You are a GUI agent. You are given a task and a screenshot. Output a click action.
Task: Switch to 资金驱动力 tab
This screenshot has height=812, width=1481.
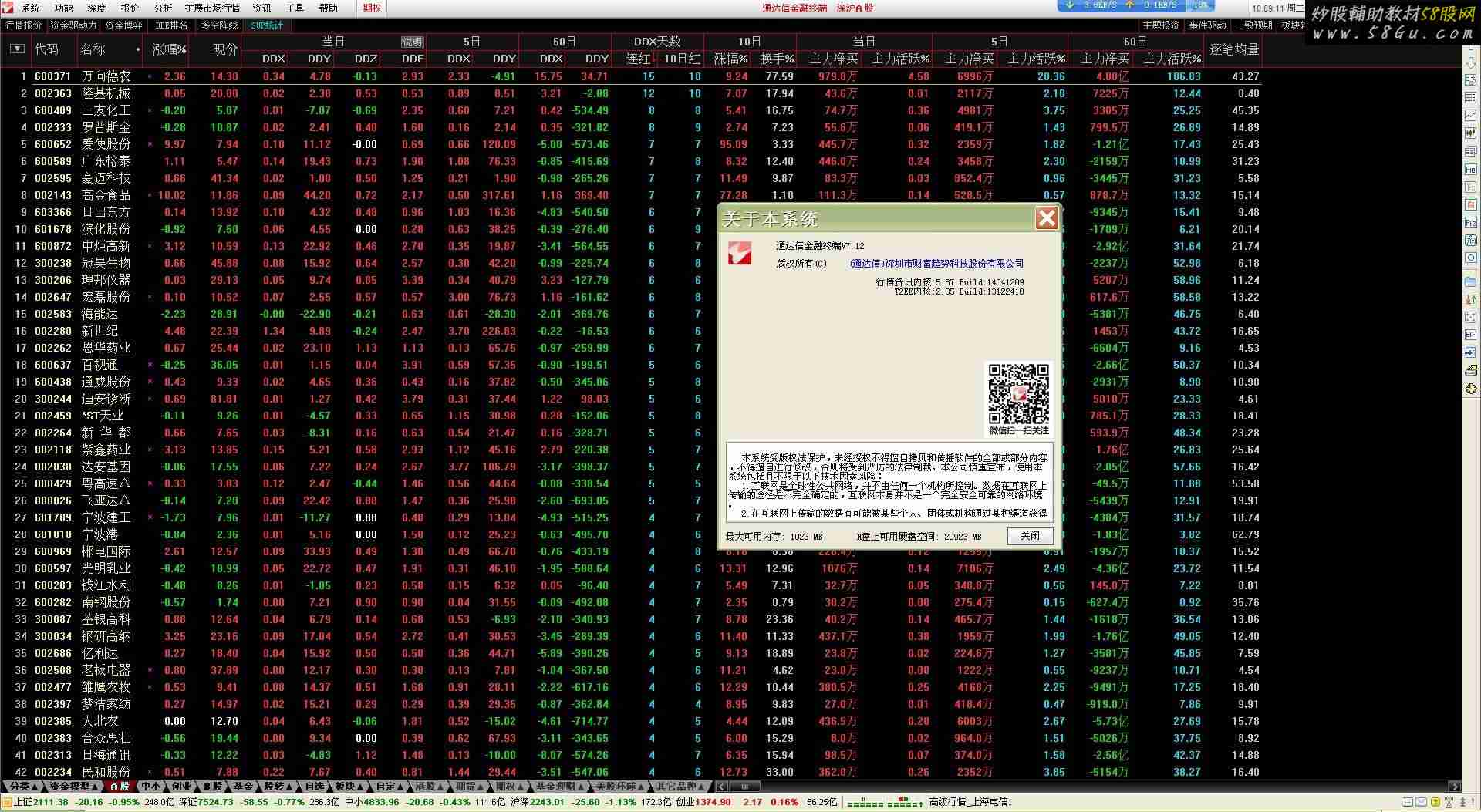(x=73, y=25)
